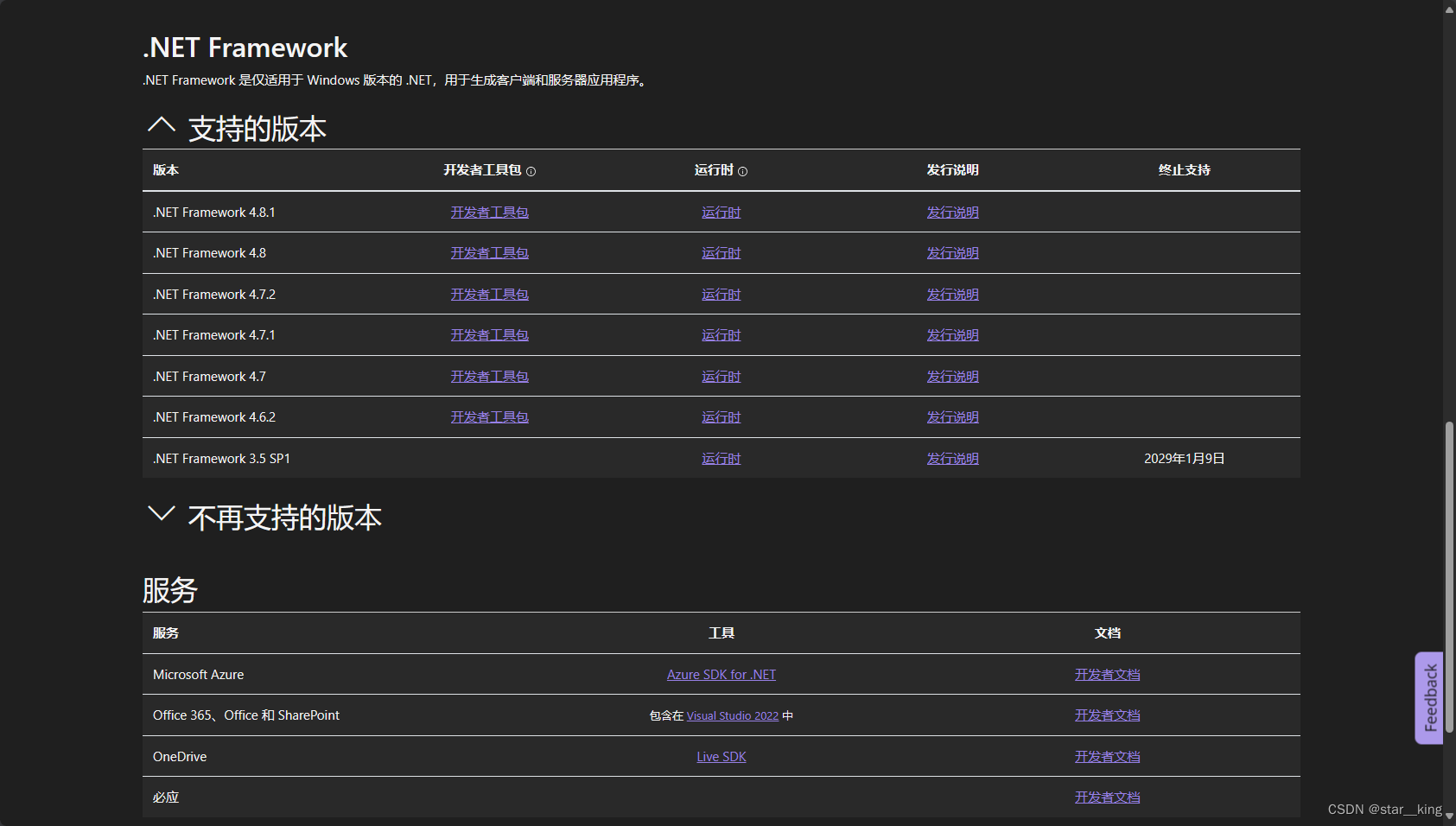Open 运行时 link for .NET Framework 3.5 SP1
Viewport: 1456px width, 826px height.
(722, 459)
